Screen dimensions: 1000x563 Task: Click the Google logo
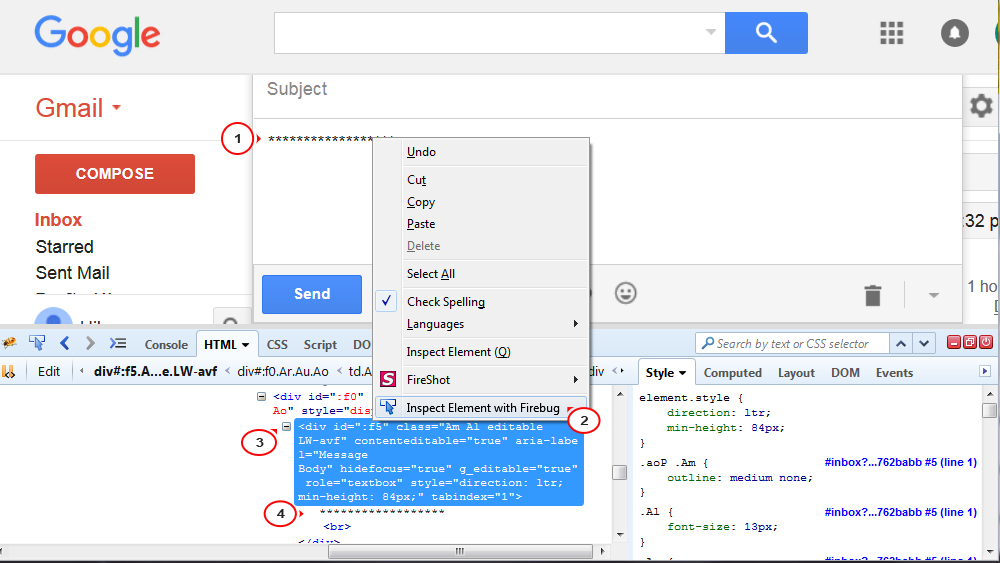coord(97,36)
